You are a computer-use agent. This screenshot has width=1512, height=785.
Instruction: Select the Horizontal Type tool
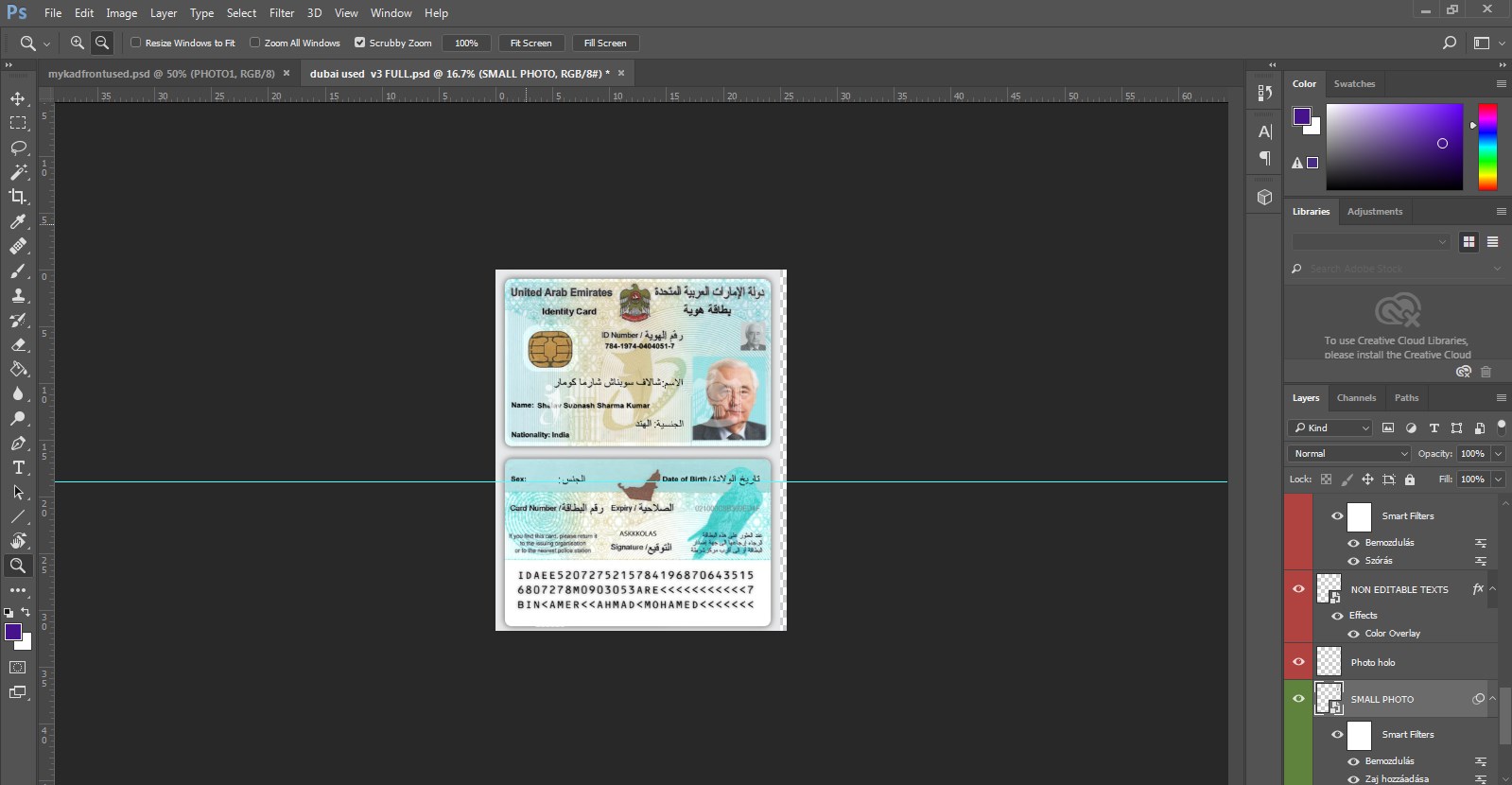tap(18, 467)
